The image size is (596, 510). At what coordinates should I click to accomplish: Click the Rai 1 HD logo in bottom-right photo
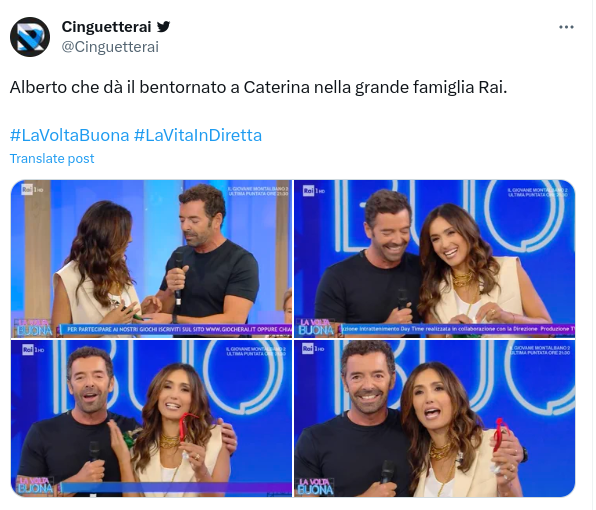[x=313, y=348]
